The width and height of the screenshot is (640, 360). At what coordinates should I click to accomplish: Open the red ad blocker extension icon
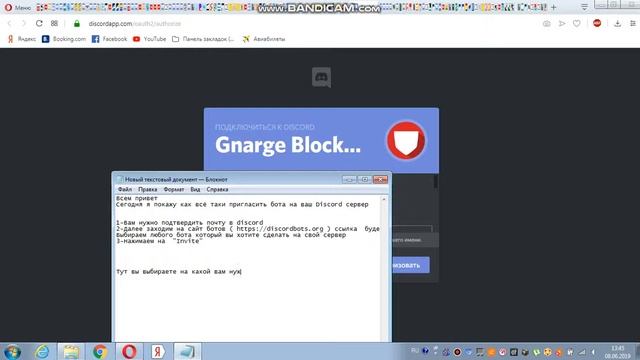pos(597,23)
